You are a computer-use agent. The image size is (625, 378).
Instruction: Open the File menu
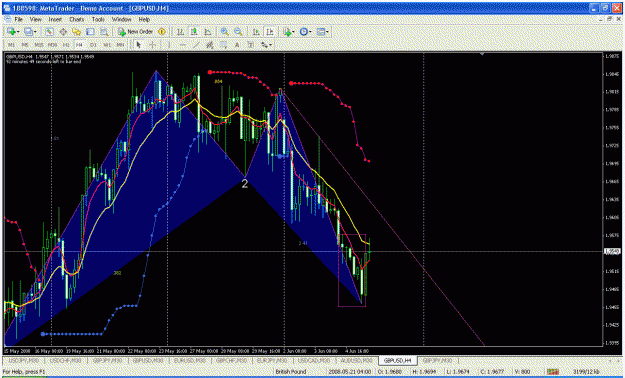tap(18, 19)
